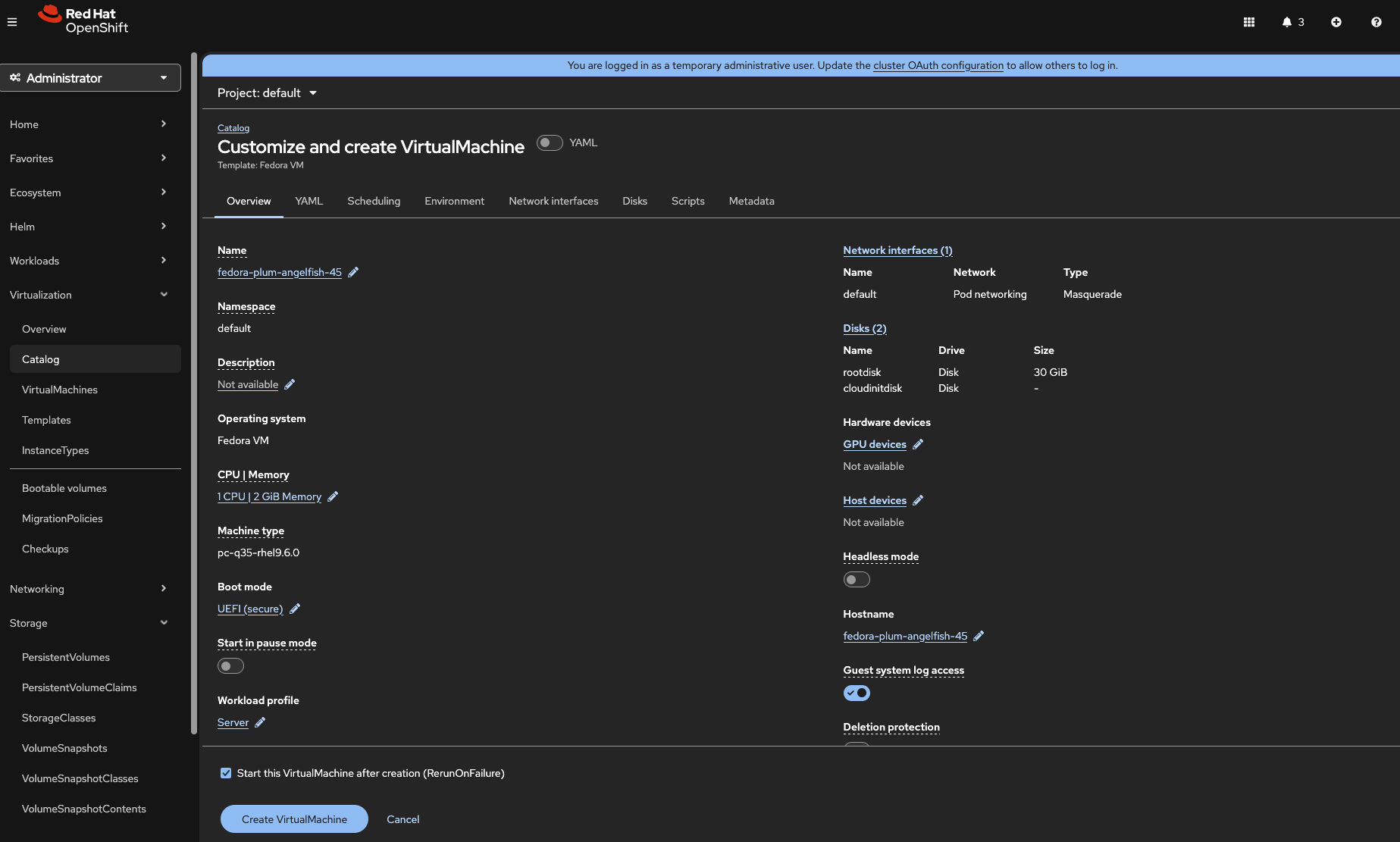
Task: Open the 1 CPU | 2 GiB Memory link
Action: pyautogui.click(x=269, y=496)
